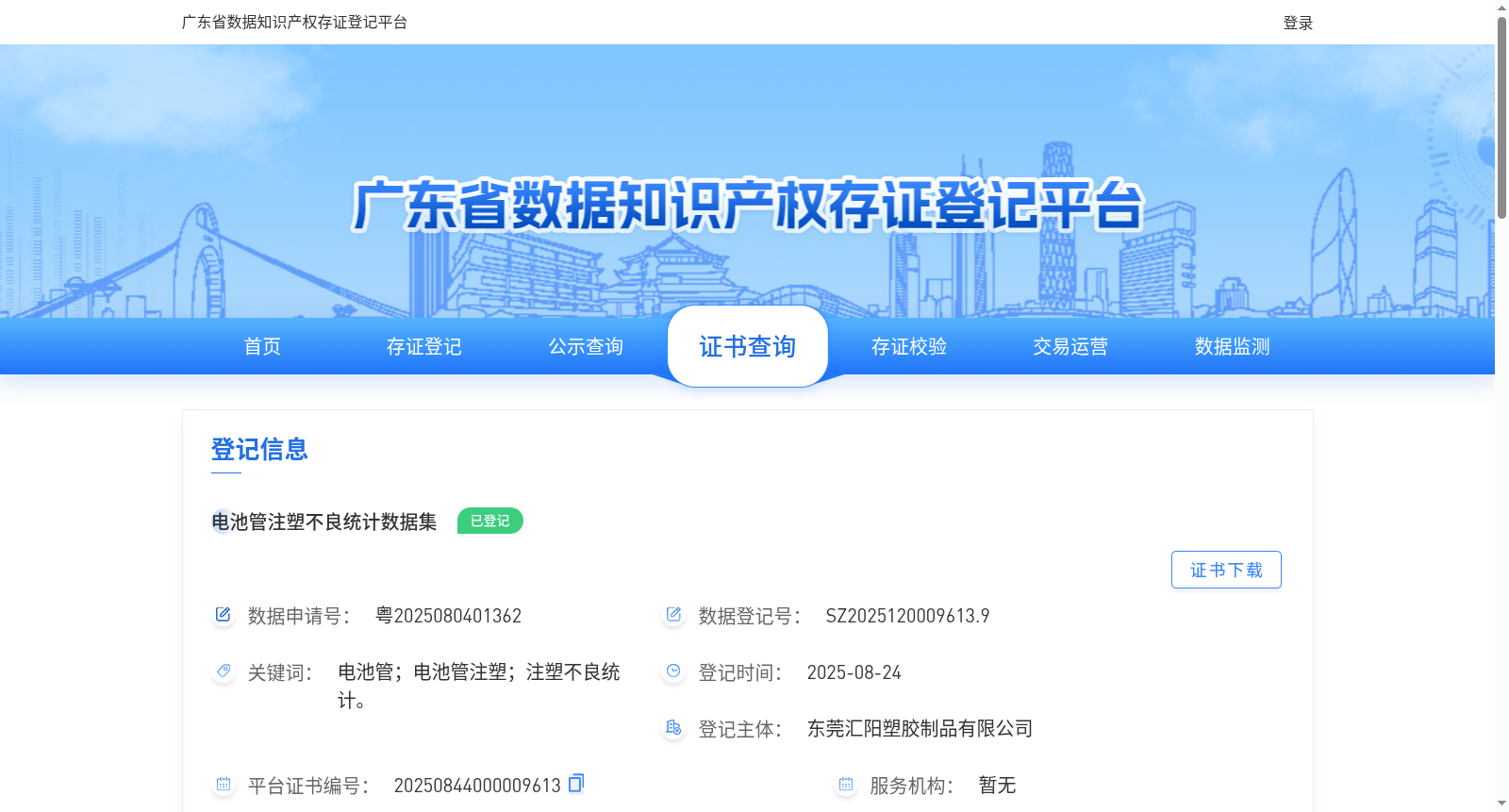Download the certificate with 证书下载
Image resolution: width=1509 pixels, height=812 pixels.
(1226, 570)
